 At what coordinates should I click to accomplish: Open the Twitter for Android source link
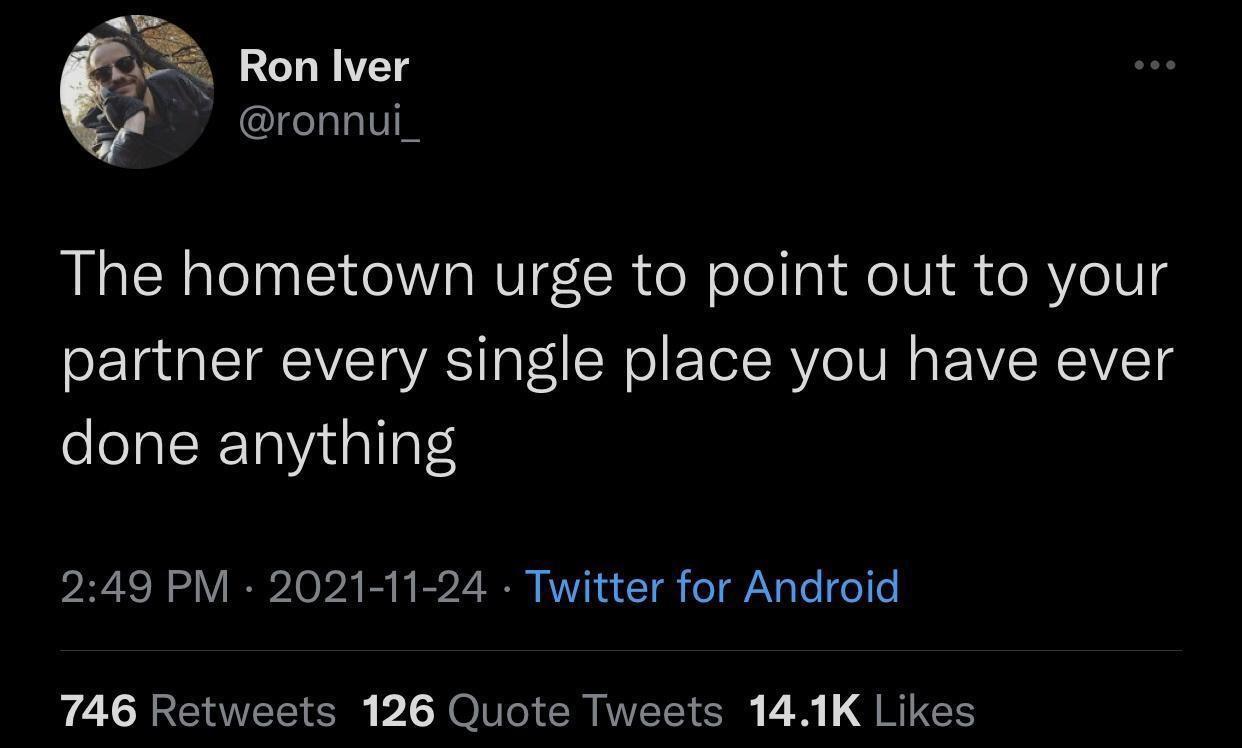[x=711, y=585]
